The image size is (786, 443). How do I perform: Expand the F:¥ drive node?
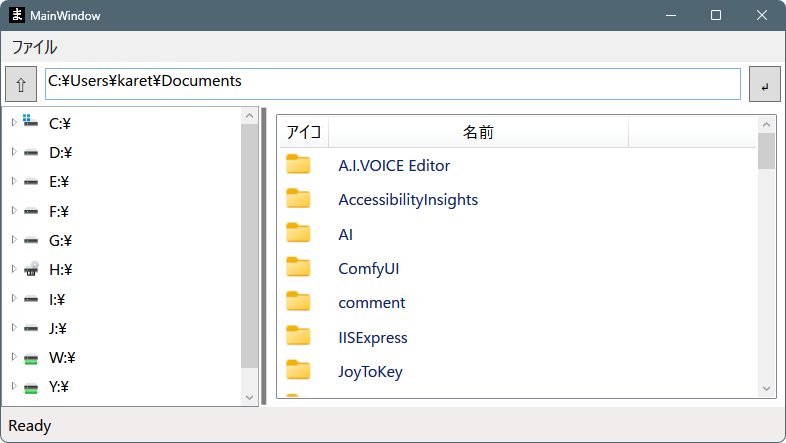click(x=14, y=210)
